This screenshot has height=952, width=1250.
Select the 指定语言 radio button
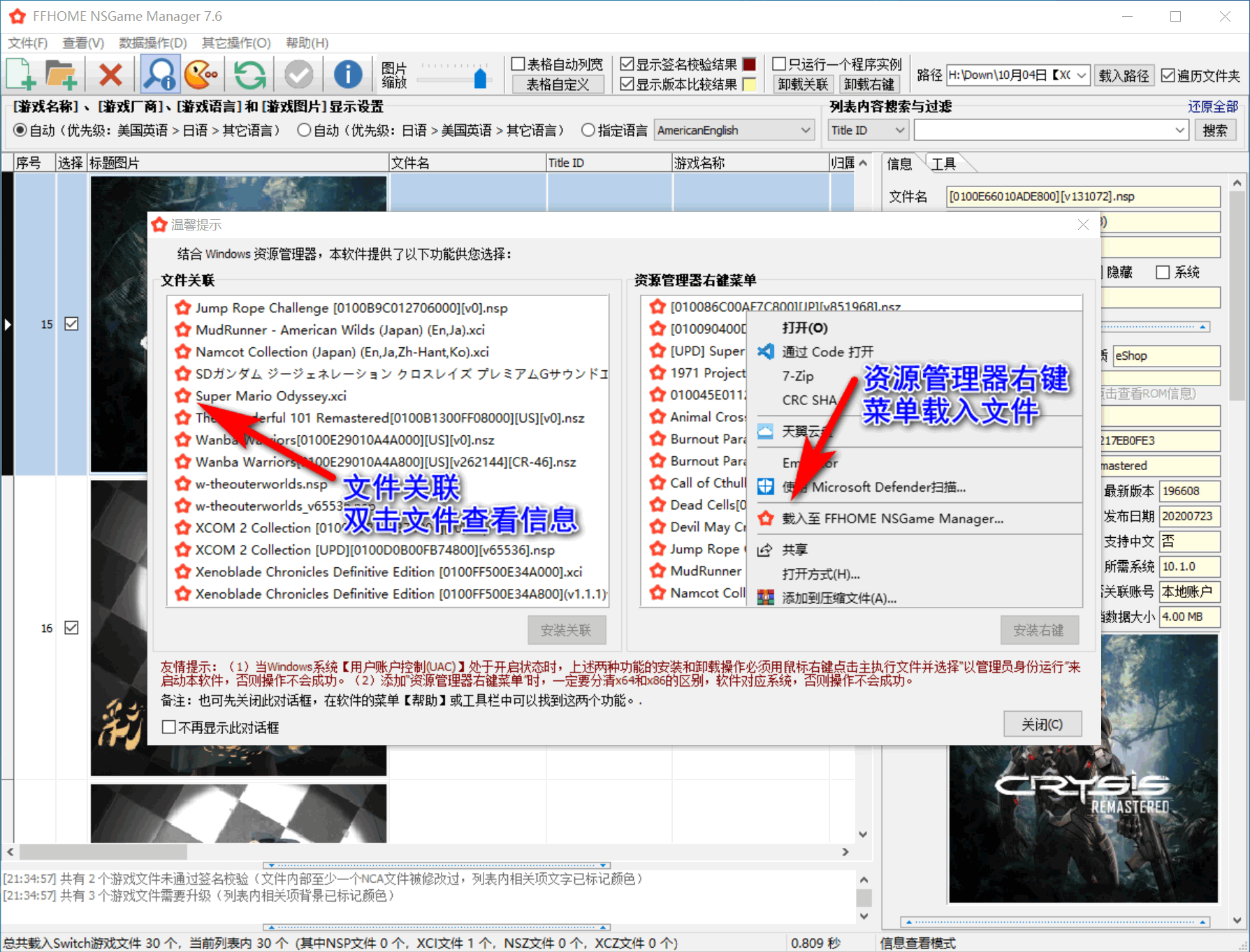click(588, 131)
